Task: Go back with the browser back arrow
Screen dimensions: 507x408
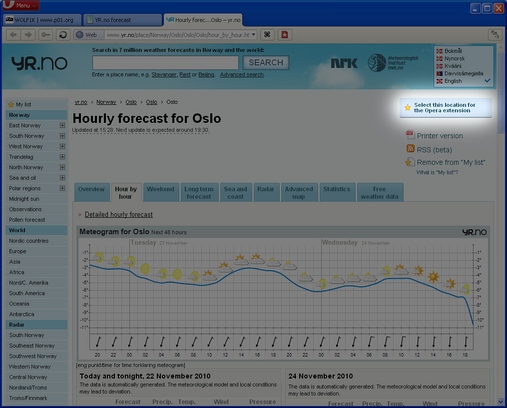Action: tap(13, 35)
